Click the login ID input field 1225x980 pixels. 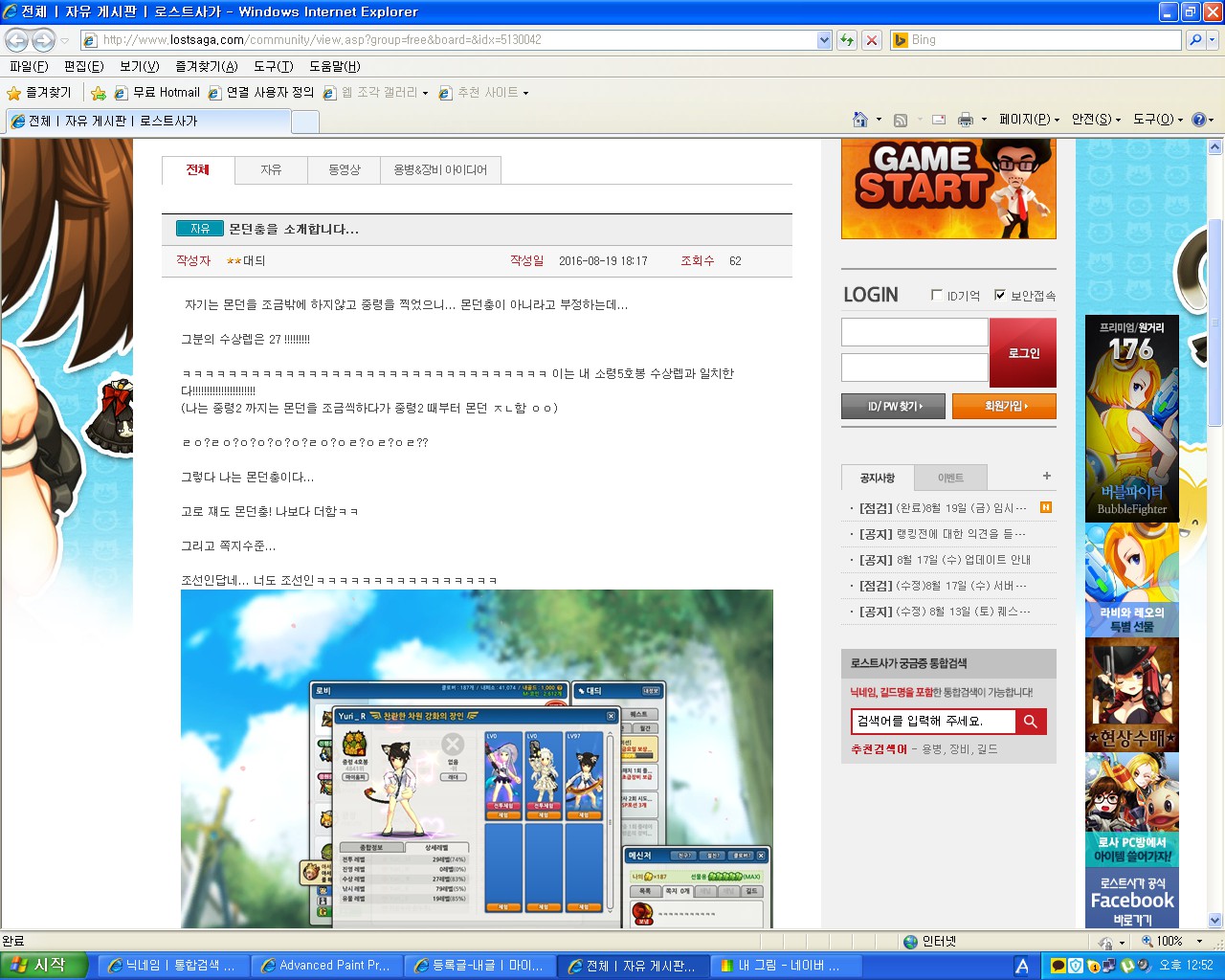pos(914,332)
